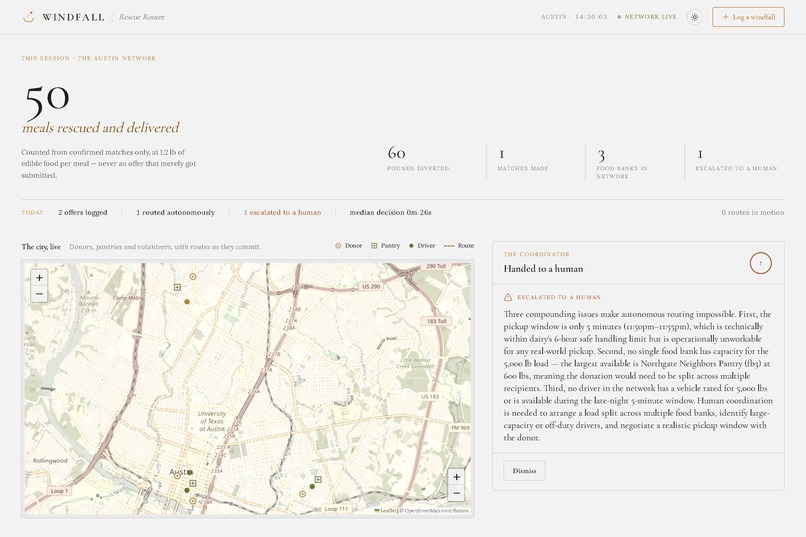This screenshot has height=537, width=806.
Task: Click the 60 pounds diverted stat
Action: tap(418, 159)
